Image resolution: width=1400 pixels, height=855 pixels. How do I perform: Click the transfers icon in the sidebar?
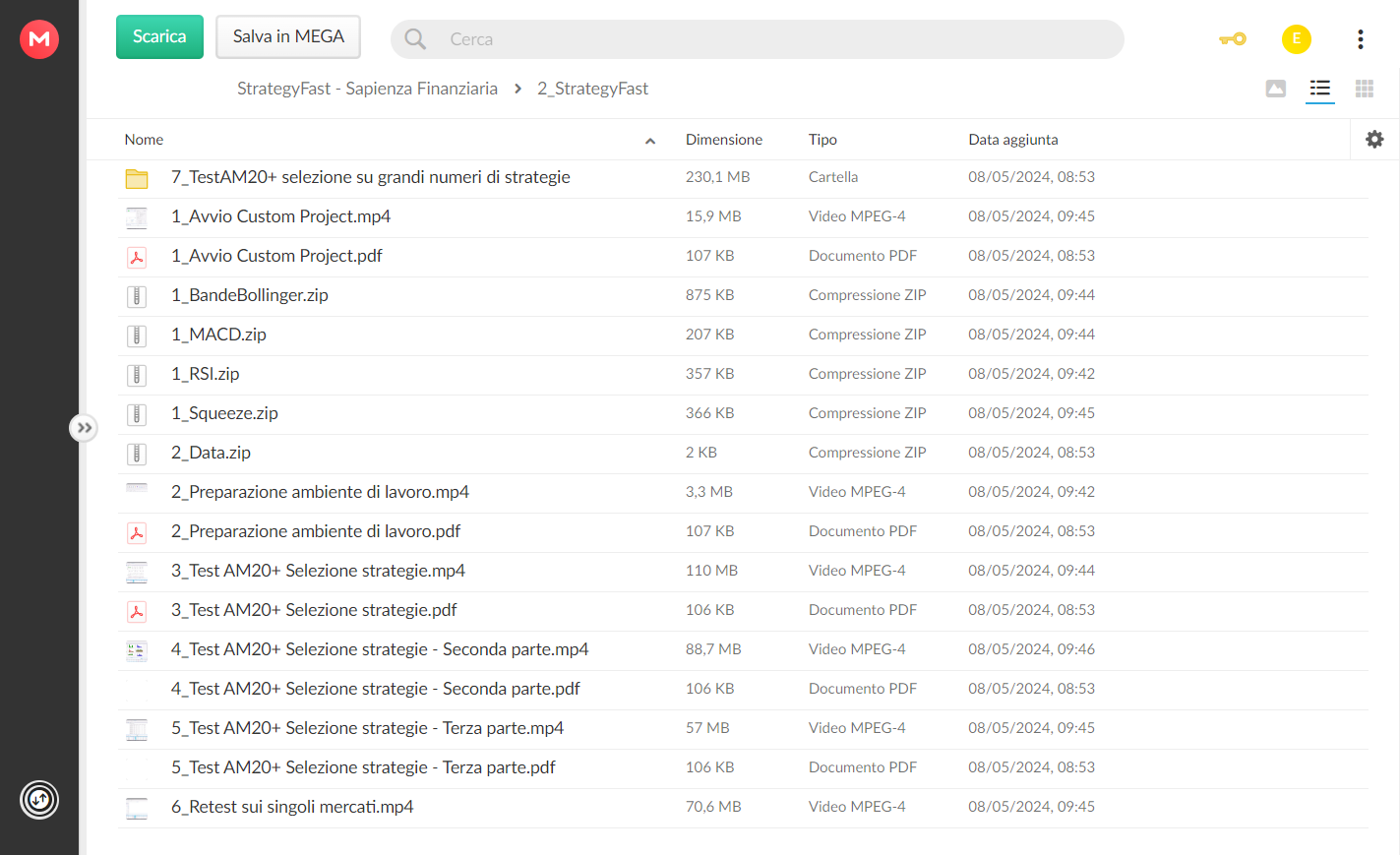[x=39, y=799]
